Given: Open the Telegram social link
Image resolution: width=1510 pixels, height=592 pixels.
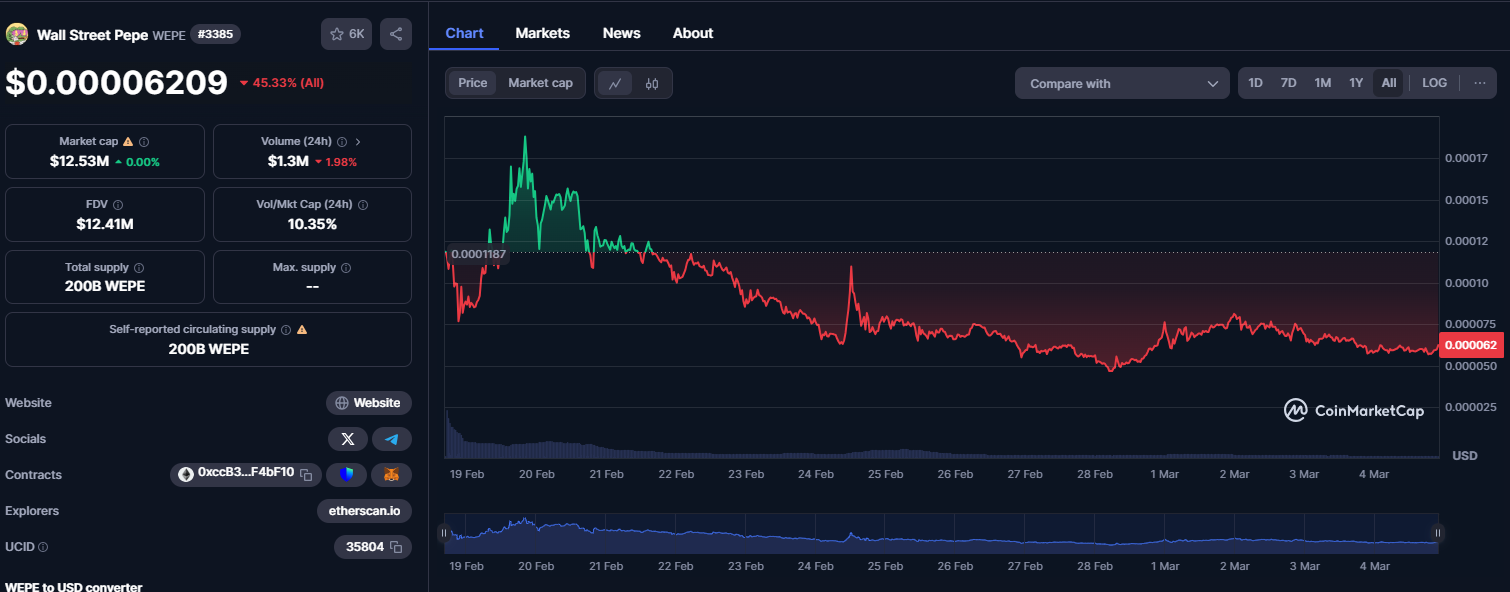Looking at the screenshot, I should (x=392, y=439).
